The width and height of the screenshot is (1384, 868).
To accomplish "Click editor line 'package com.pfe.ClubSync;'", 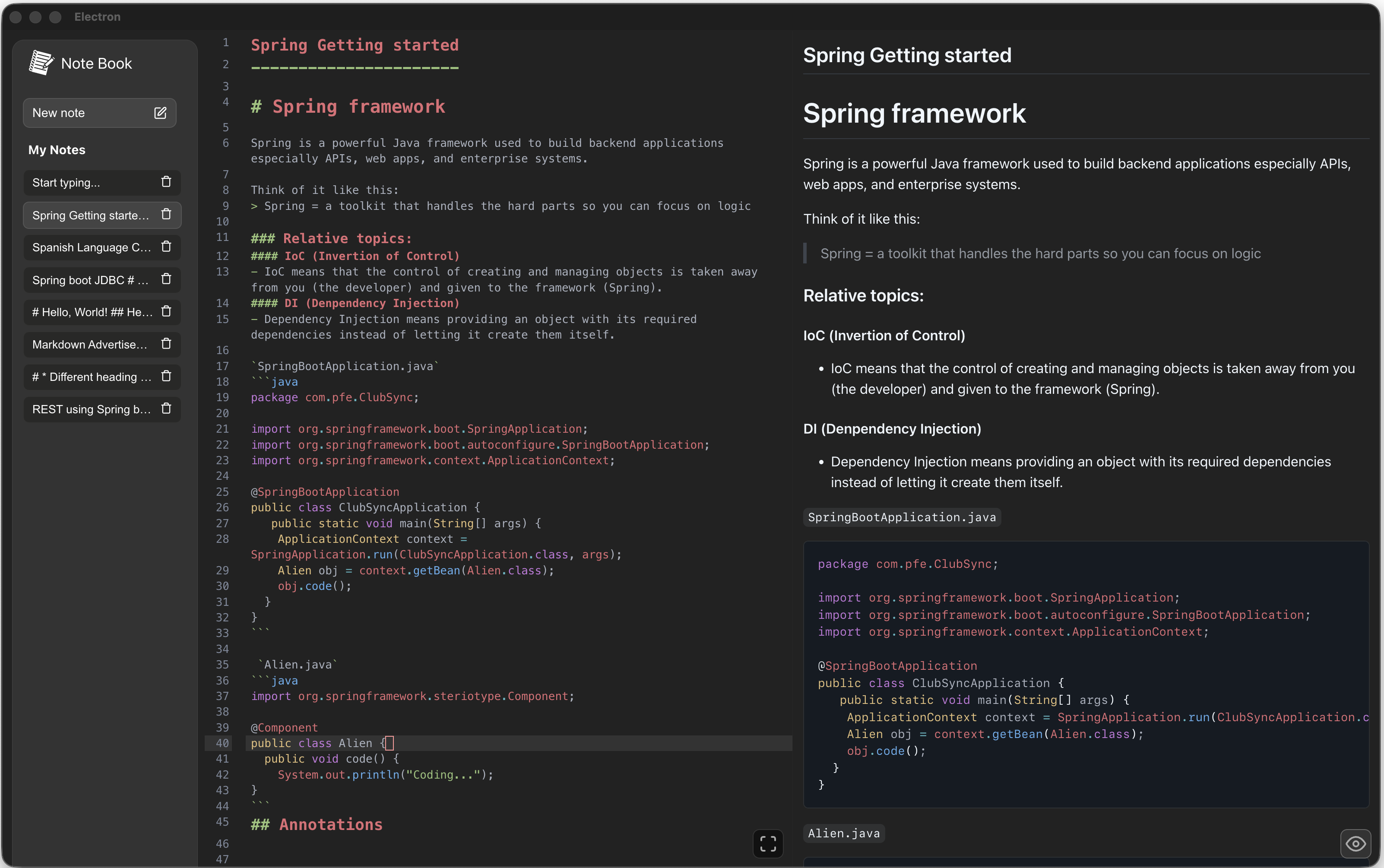I will 335,397.
